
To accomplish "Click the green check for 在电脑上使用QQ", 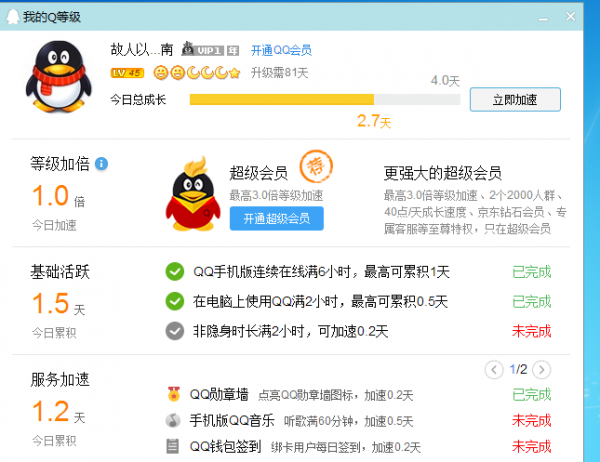I will point(175,302).
